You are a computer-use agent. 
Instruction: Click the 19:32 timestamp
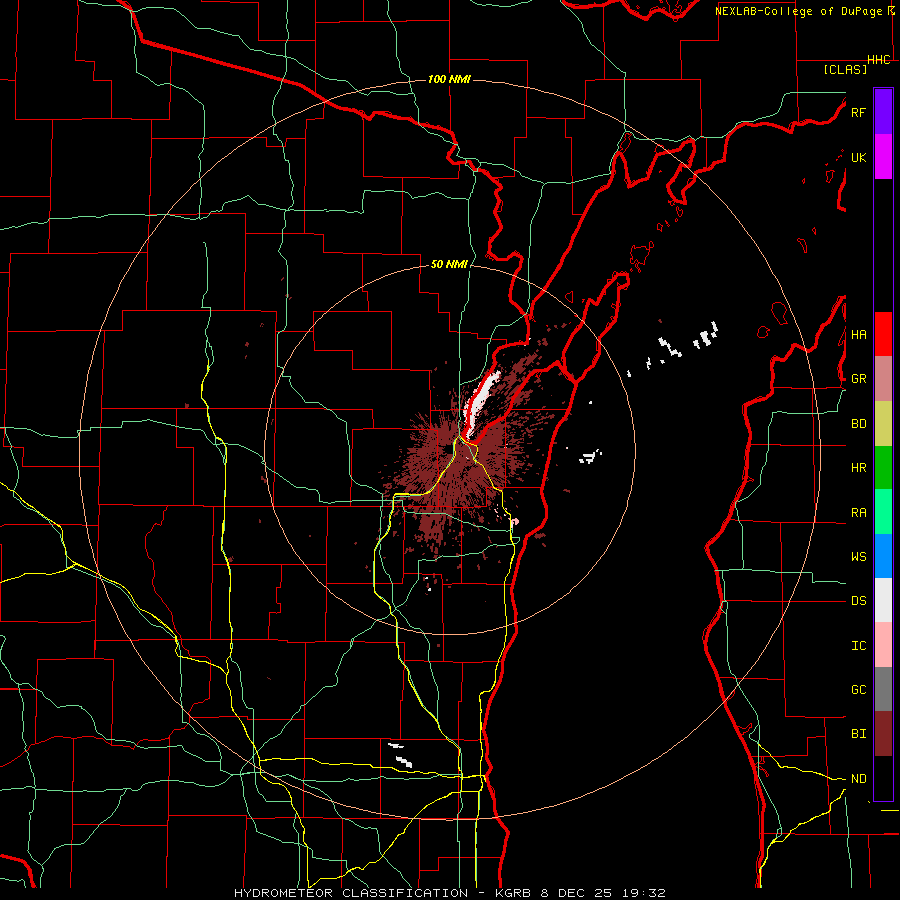(646, 893)
